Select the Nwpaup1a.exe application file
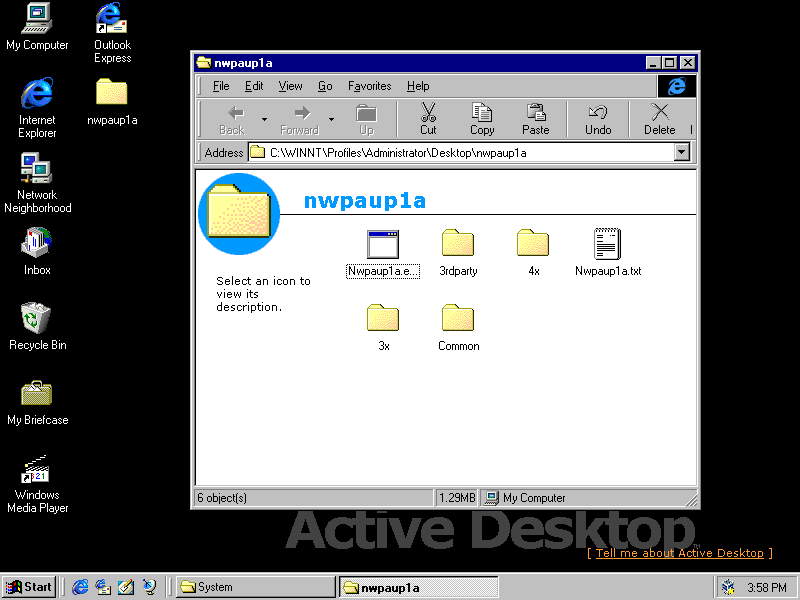Image resolution: width=800 pixels, height=600 pixels. click(383, 253)
